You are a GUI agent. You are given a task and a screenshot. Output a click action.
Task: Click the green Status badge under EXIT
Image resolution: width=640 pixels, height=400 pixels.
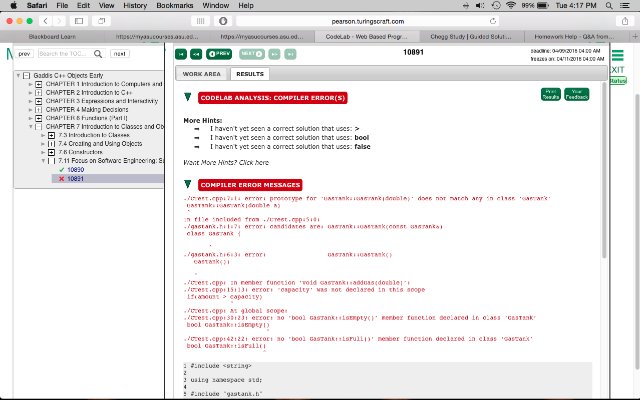tap(618, 81)
